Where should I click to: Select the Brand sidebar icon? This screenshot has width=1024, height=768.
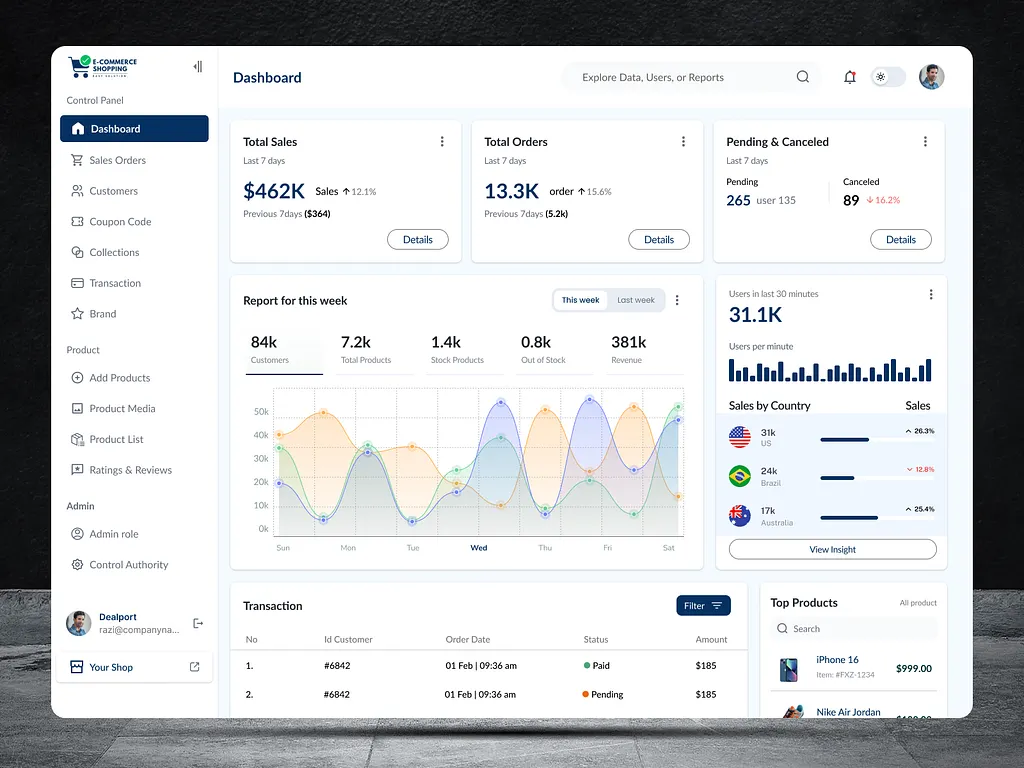coord(76,313)
